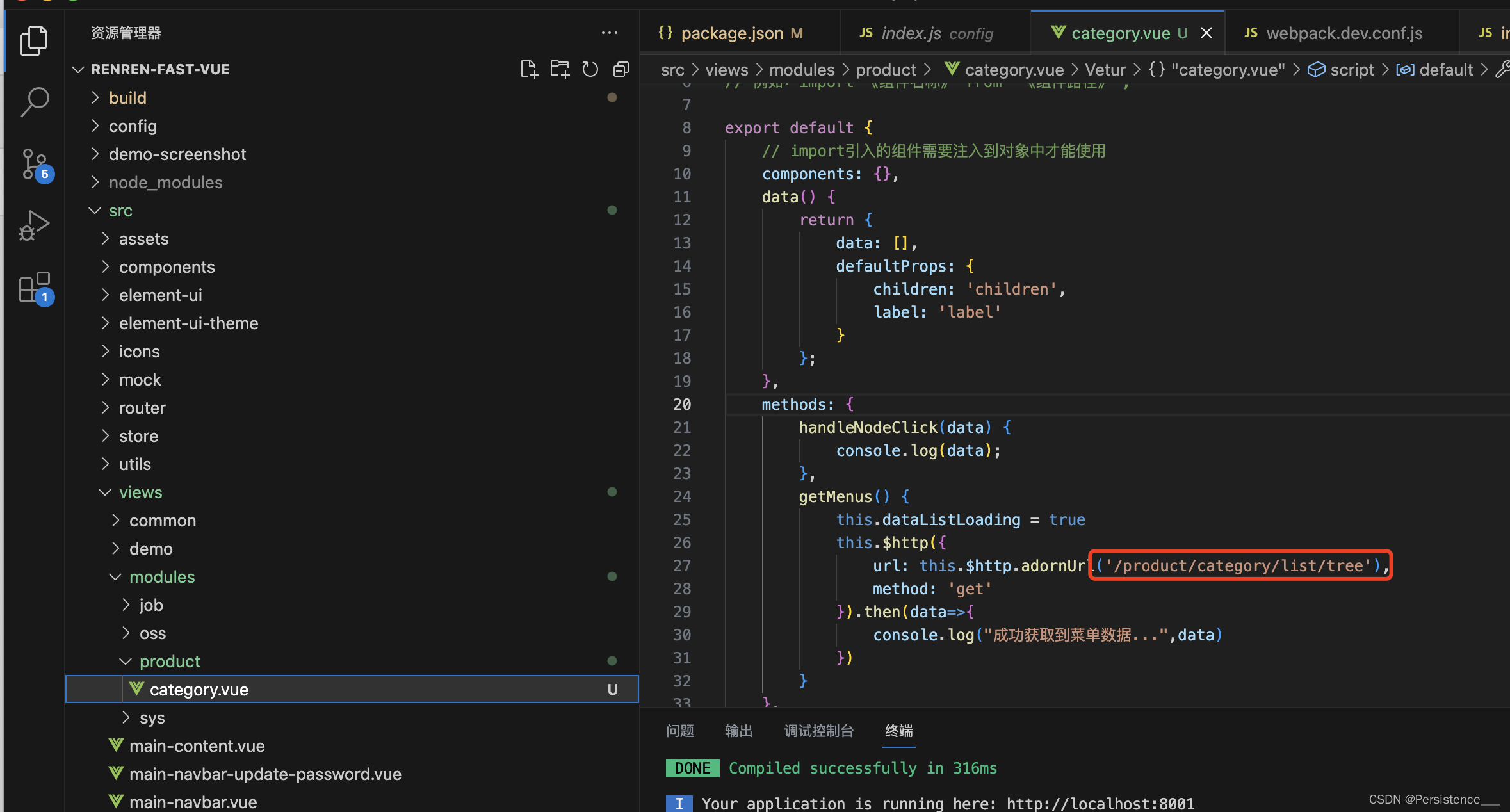The height and width of the screenshot is (812, 1510).
Task: Collapse the modules folder
Action: pos(352,576)
